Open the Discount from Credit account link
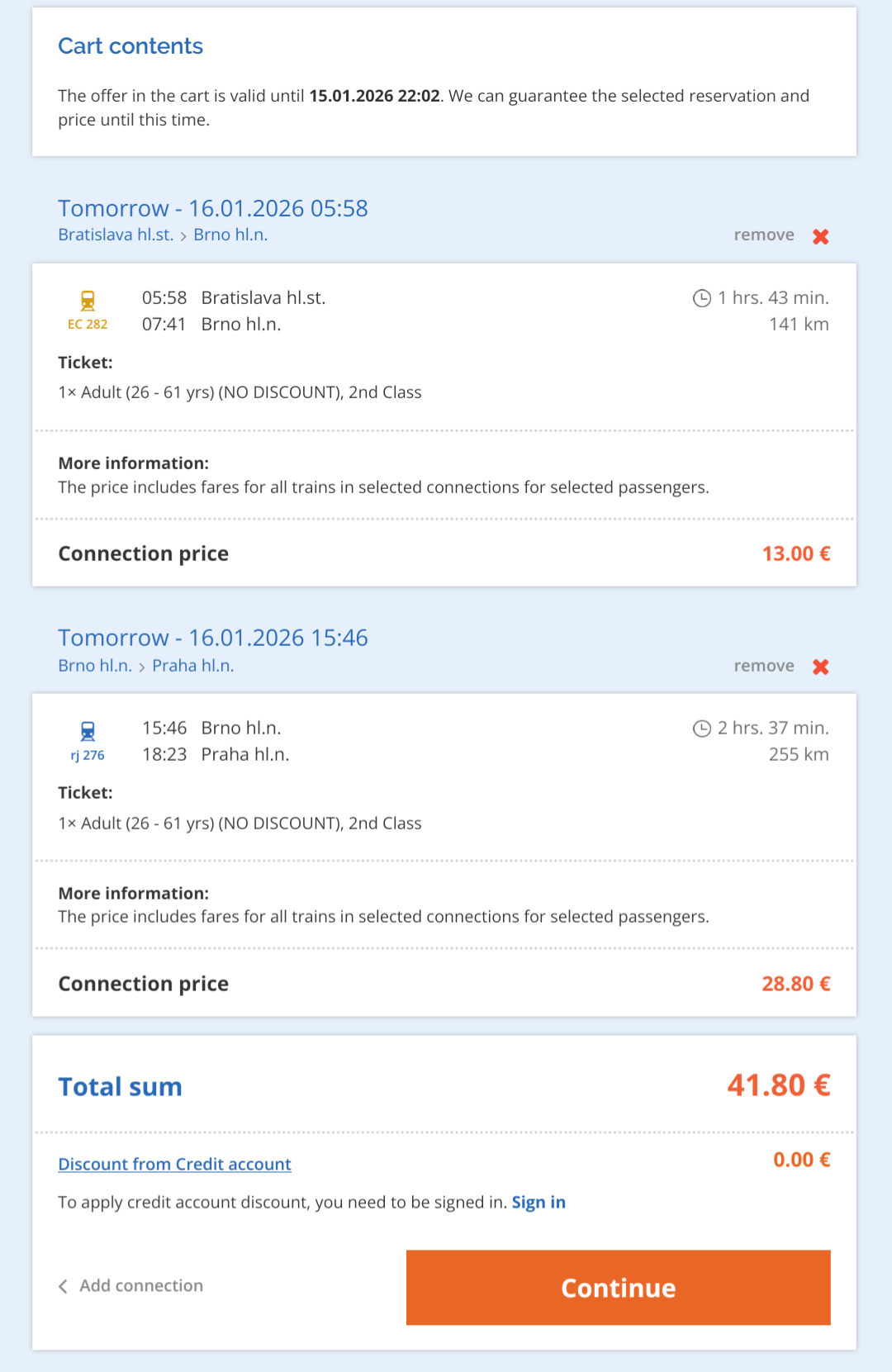Screen dimensions: 892x1372 (174, 1164)
